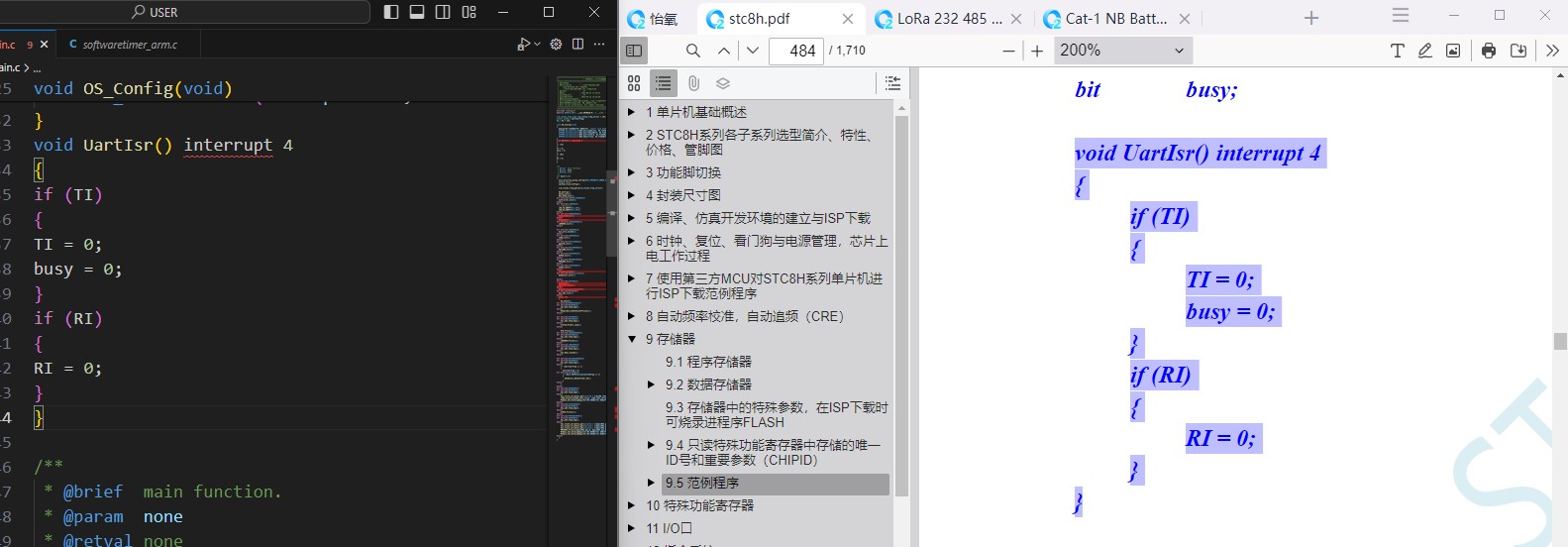Expand outline item 2 STC8H系列各子系列选型简介
The width and height of the screenshot is (1568, 547).
(631, 135)
